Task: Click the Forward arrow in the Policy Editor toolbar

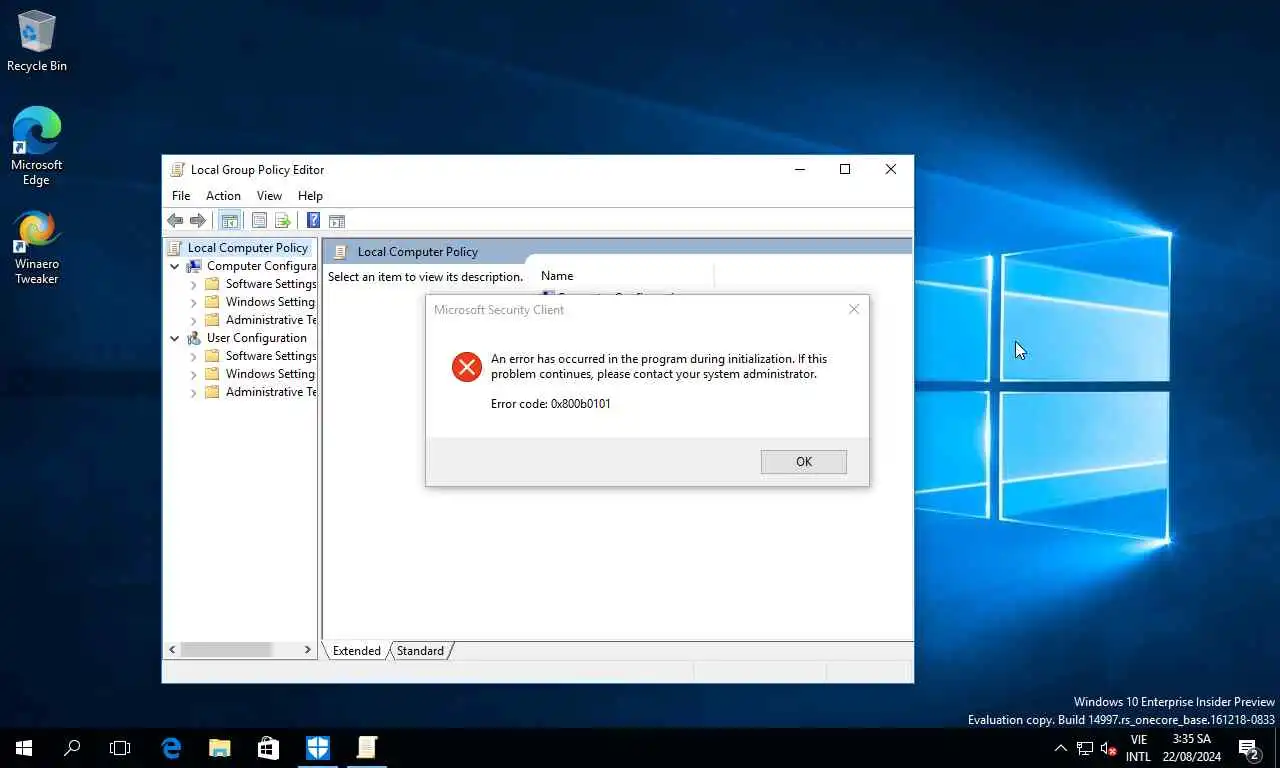Action: point(198,221)
